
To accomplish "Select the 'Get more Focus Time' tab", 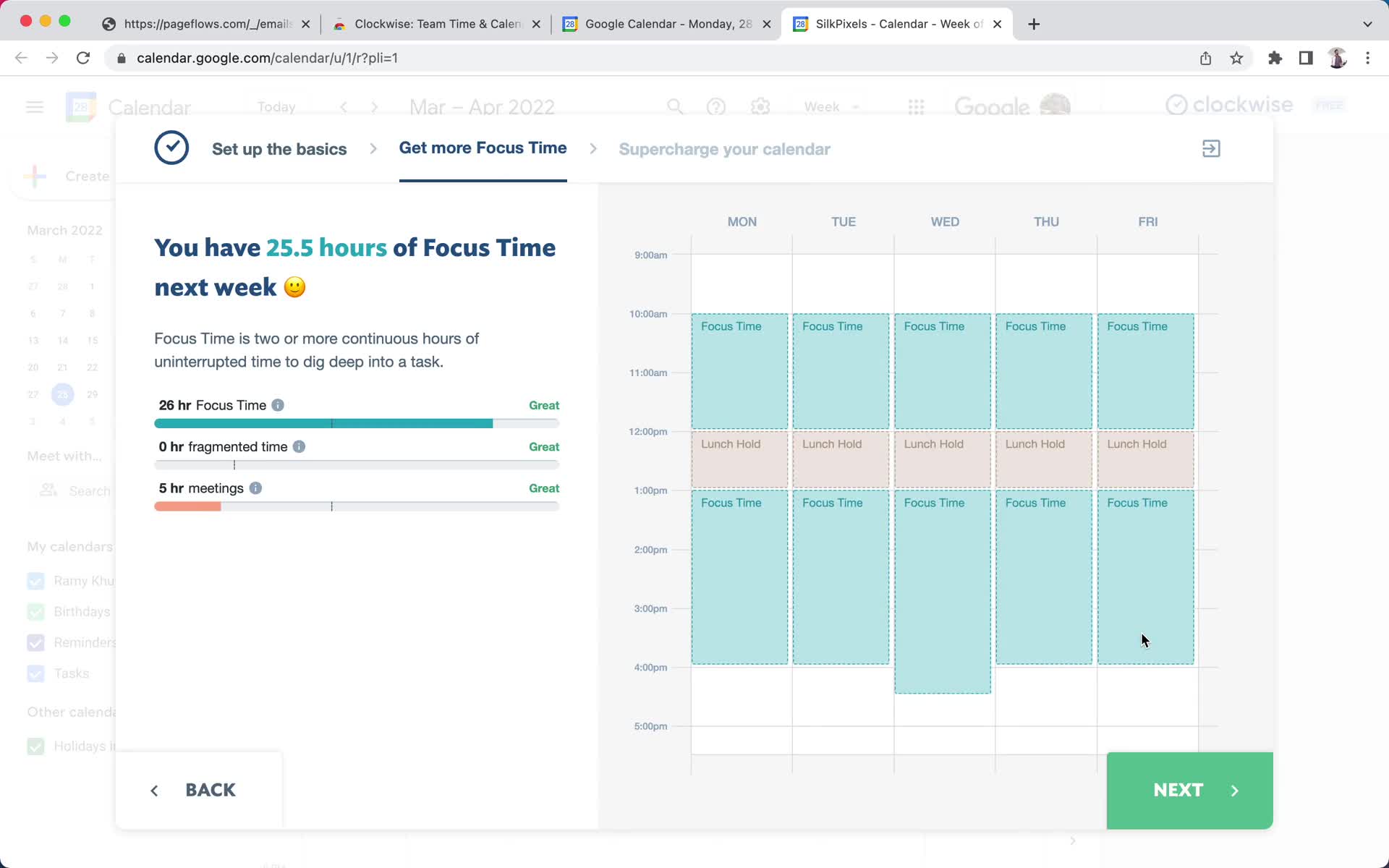I will 483,148.
